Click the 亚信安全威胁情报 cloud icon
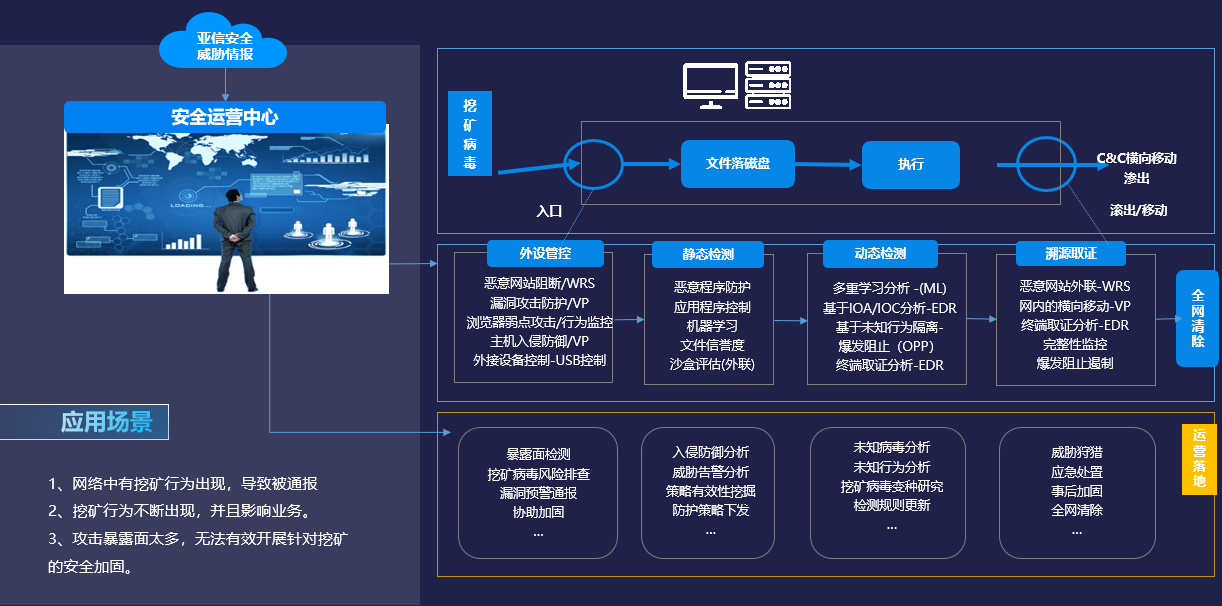The height and width of the screenshot is (606, 1222). (x=224, y=46)
